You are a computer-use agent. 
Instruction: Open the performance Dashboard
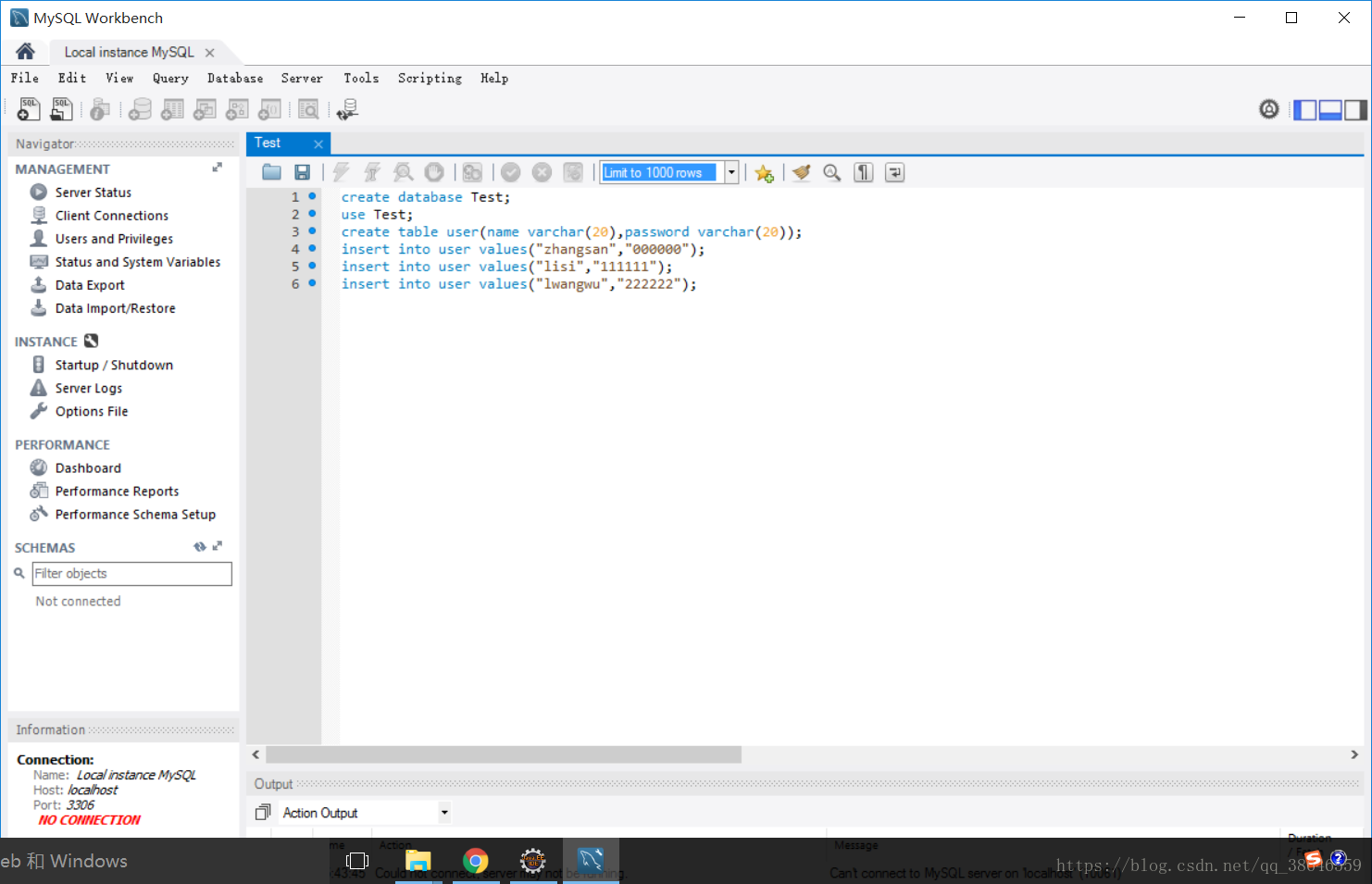87,468
